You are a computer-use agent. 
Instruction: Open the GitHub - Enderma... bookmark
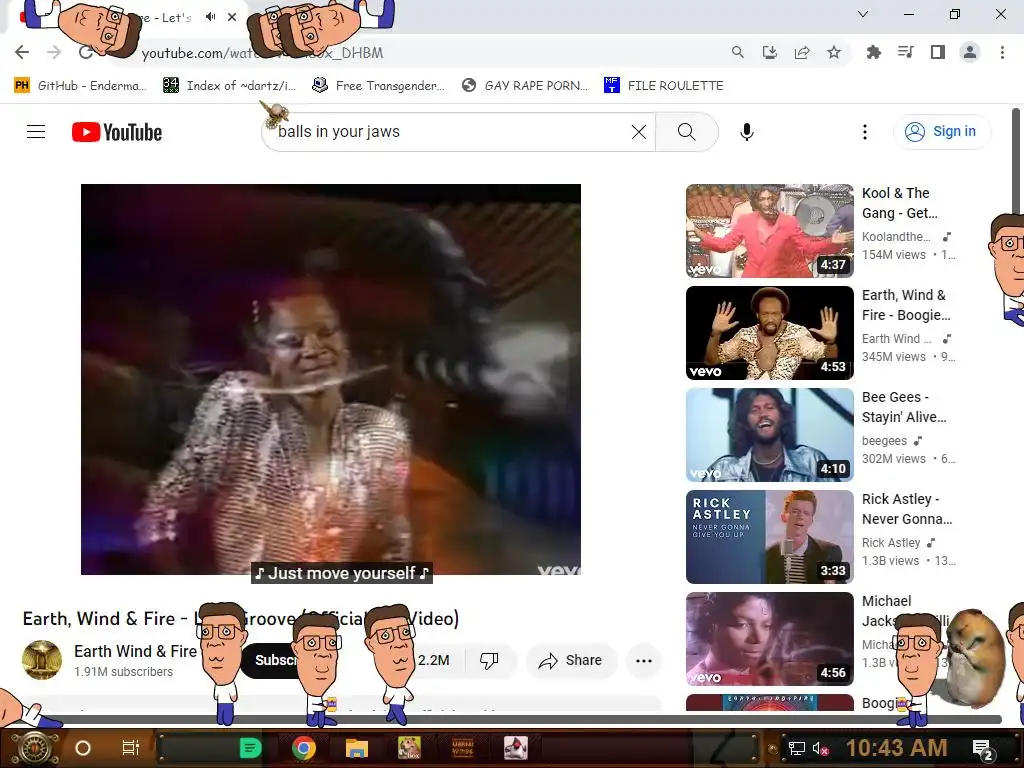point(80,86)
